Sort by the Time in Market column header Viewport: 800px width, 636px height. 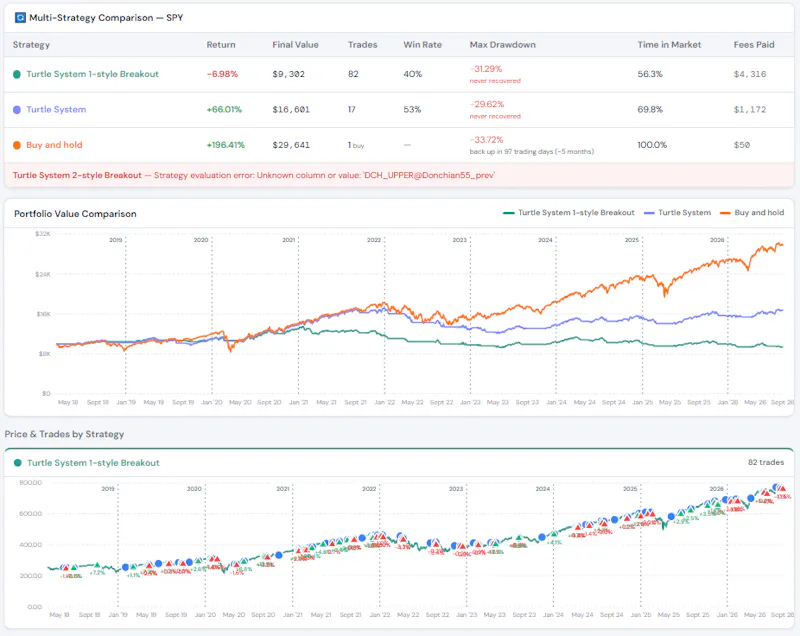(669, 44)
